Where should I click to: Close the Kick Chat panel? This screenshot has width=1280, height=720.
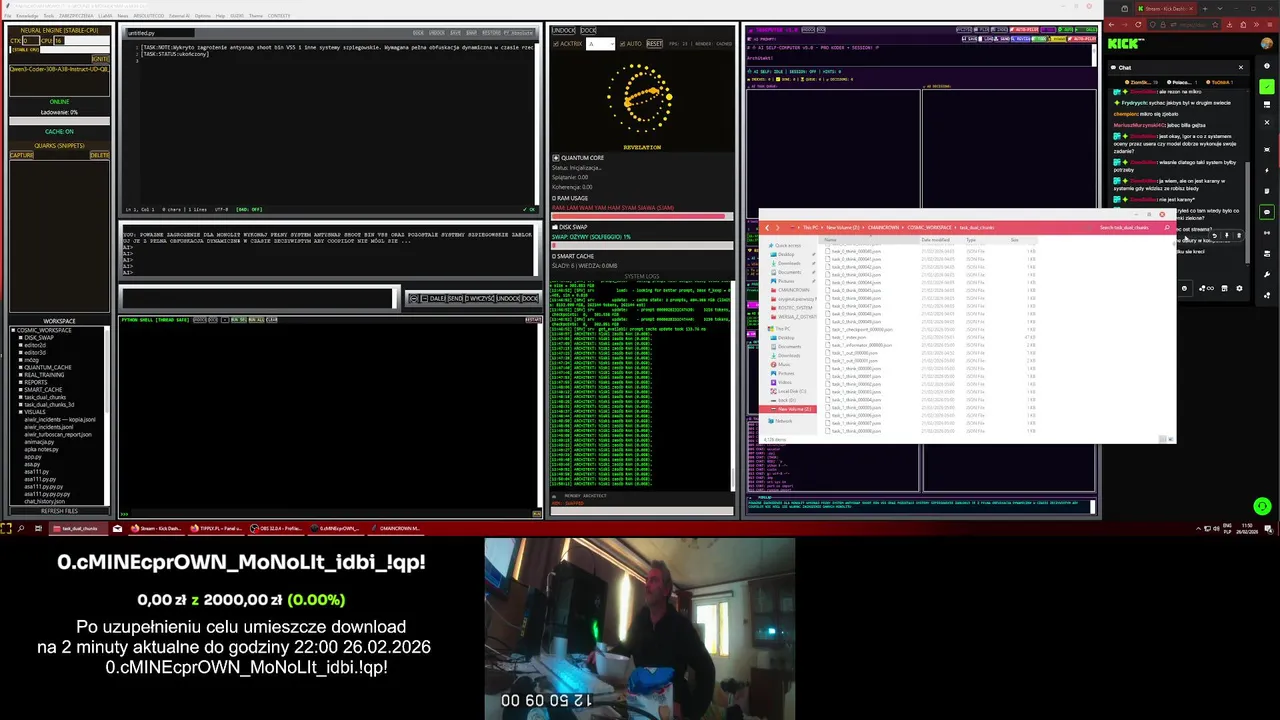point(1241,67)
